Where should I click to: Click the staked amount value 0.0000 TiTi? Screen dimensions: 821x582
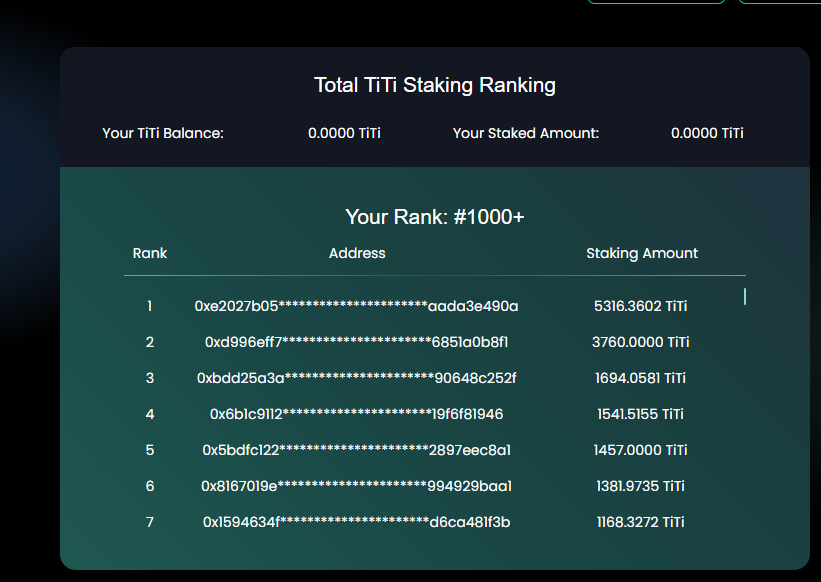707,133
